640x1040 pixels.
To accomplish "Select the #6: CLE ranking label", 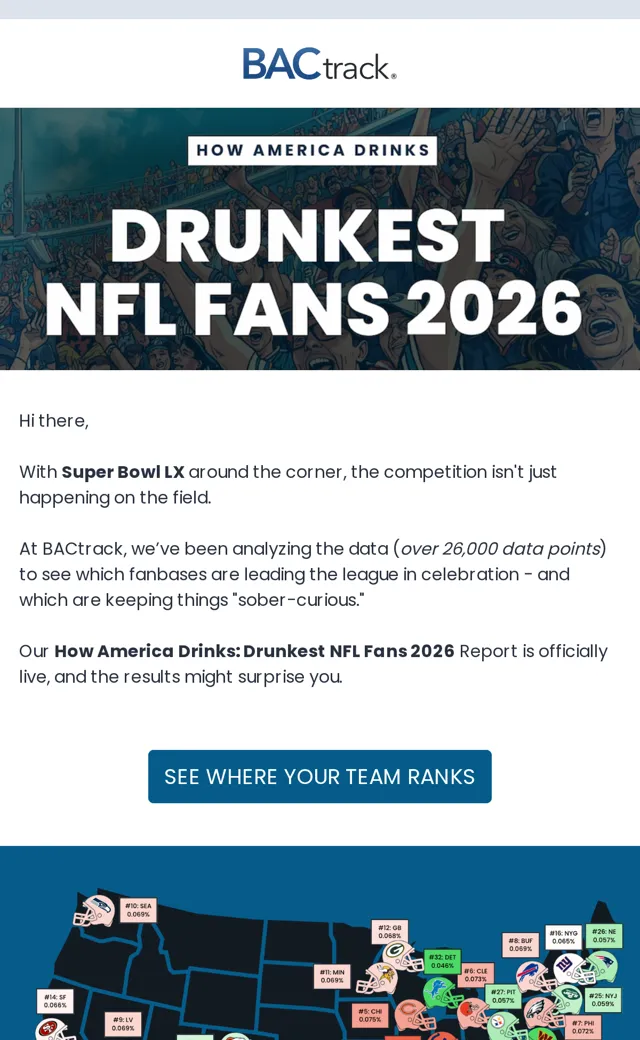I will (x=476, y=974).
